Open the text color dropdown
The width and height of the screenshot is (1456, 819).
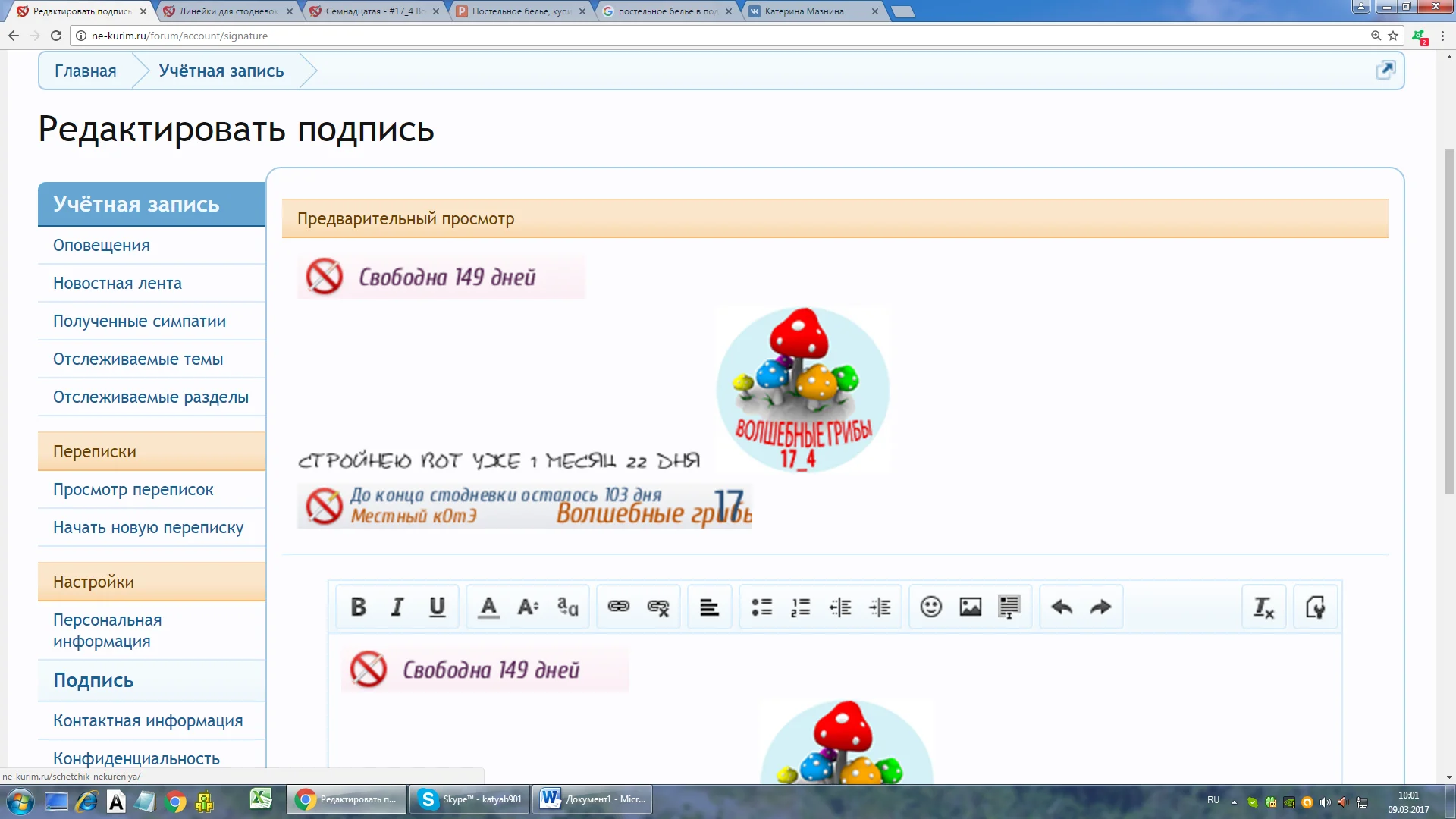(489, 607)
